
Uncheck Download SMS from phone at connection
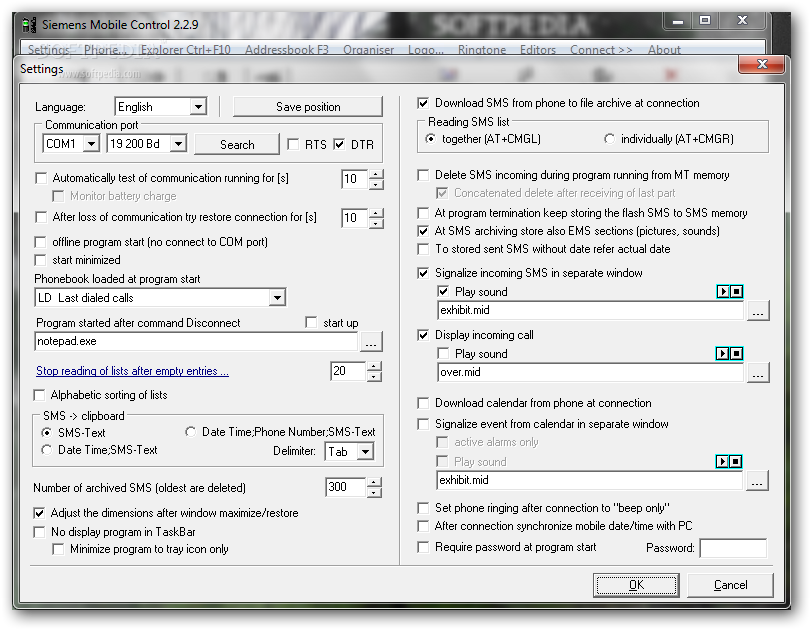click(423, 103)
